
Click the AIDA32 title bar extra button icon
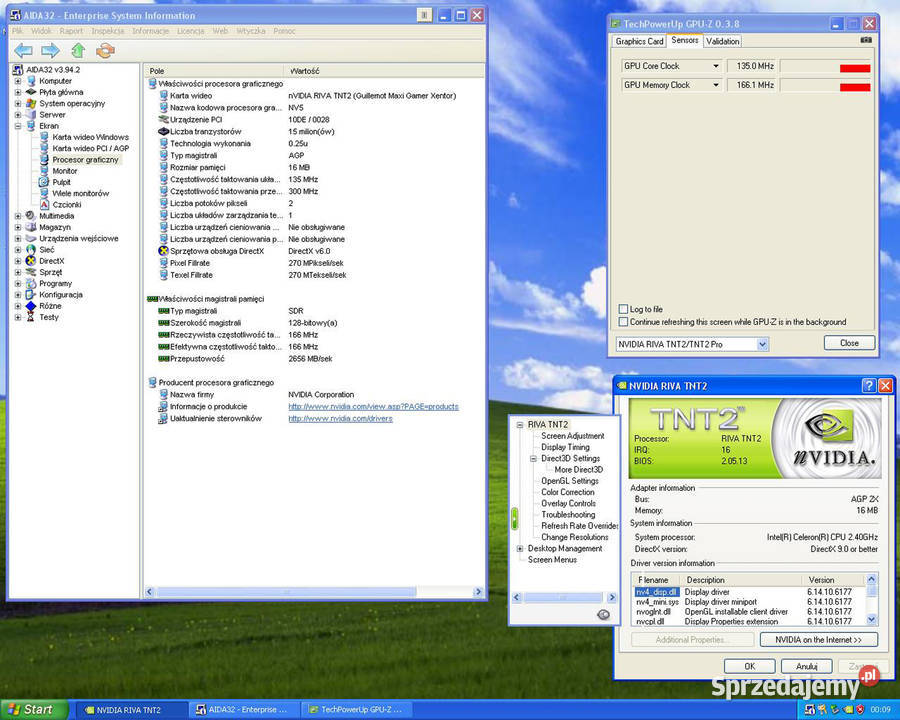tap(424, 16)
